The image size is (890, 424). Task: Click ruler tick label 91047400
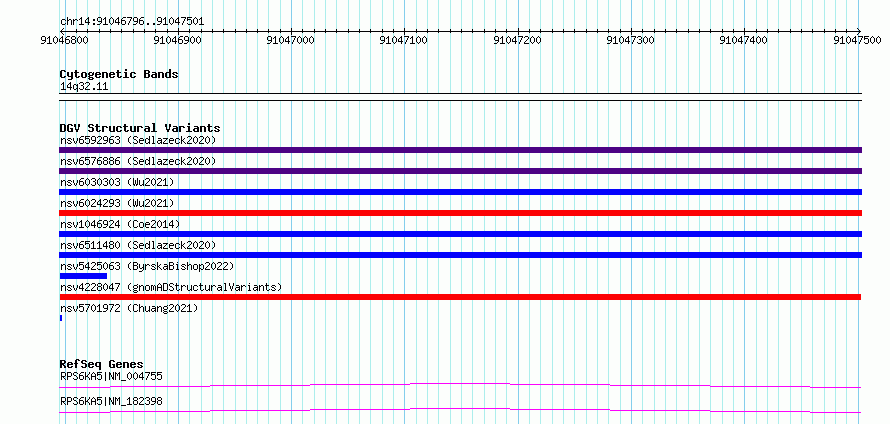743,40
